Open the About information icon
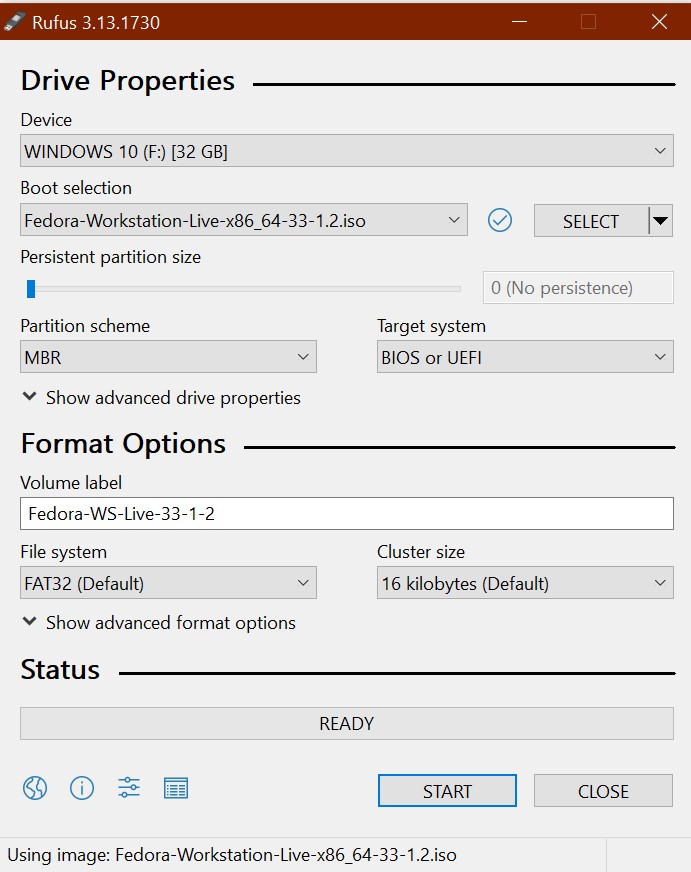Screen dimensions: 691x872 (x=82, y=788)
